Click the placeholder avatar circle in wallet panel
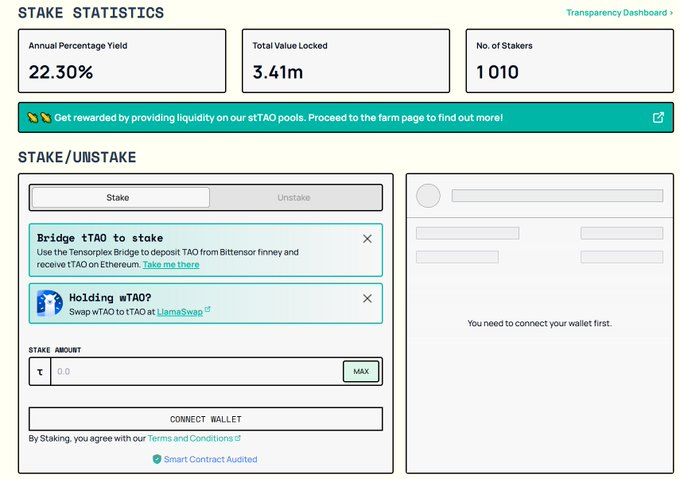The width and height of the screenshot is (680, 479). tap(428, 196)
